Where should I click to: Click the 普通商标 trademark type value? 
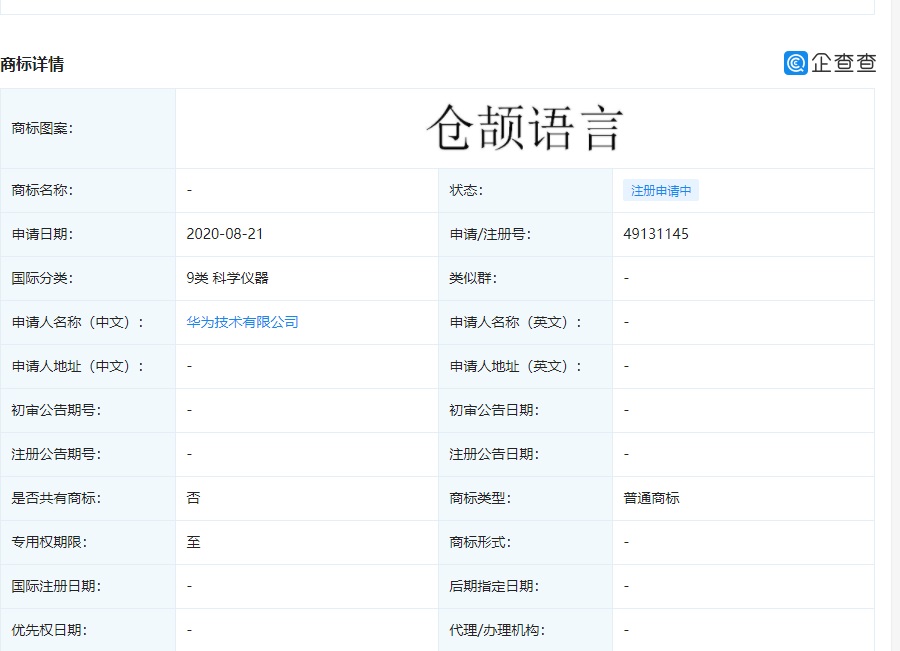(x=648, y=498)
